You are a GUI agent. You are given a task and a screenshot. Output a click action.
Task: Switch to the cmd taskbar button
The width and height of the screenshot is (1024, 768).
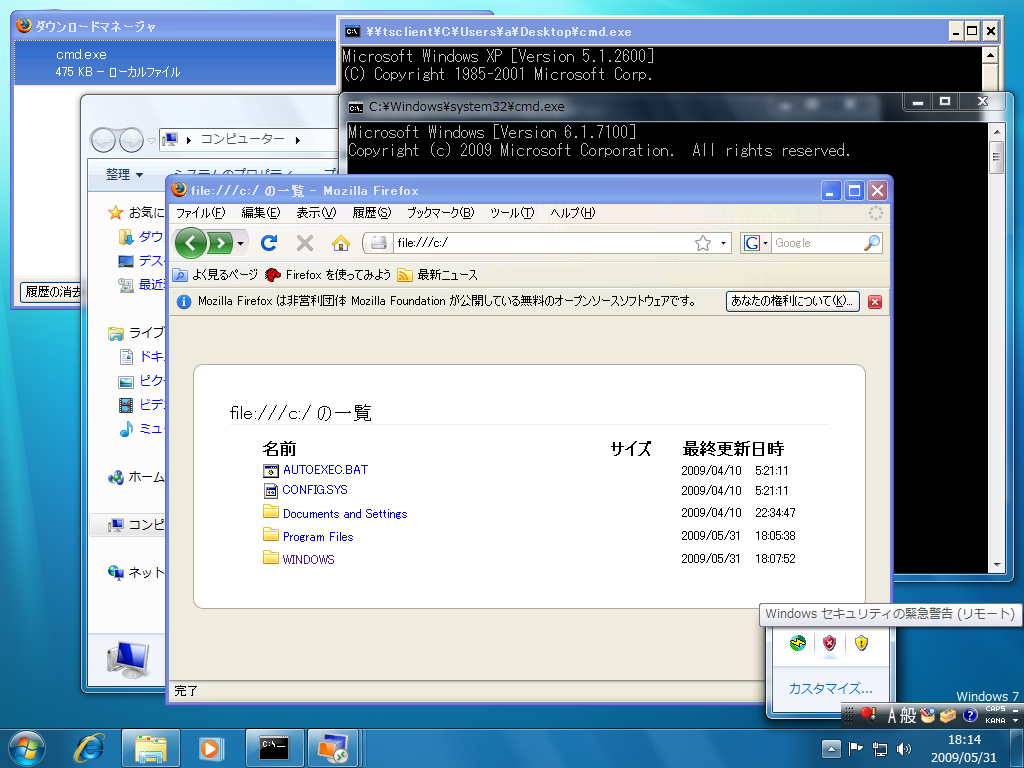click(274, 748)
